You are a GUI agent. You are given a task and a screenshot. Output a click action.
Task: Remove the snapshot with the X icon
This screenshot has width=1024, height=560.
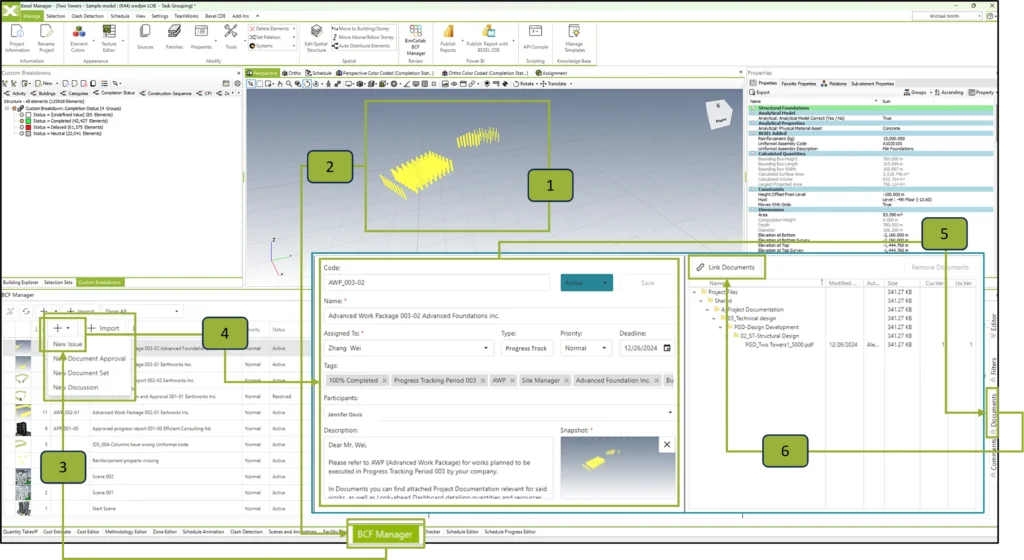click(x=667, y=444)
